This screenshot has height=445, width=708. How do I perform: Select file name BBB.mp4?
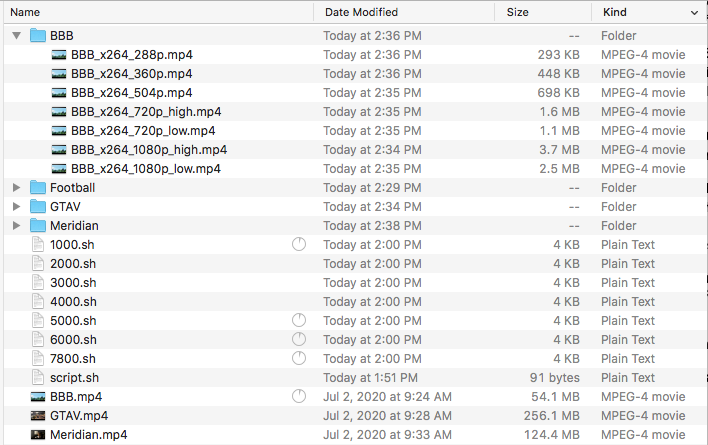pyautogui.click(x=76, y=397)
